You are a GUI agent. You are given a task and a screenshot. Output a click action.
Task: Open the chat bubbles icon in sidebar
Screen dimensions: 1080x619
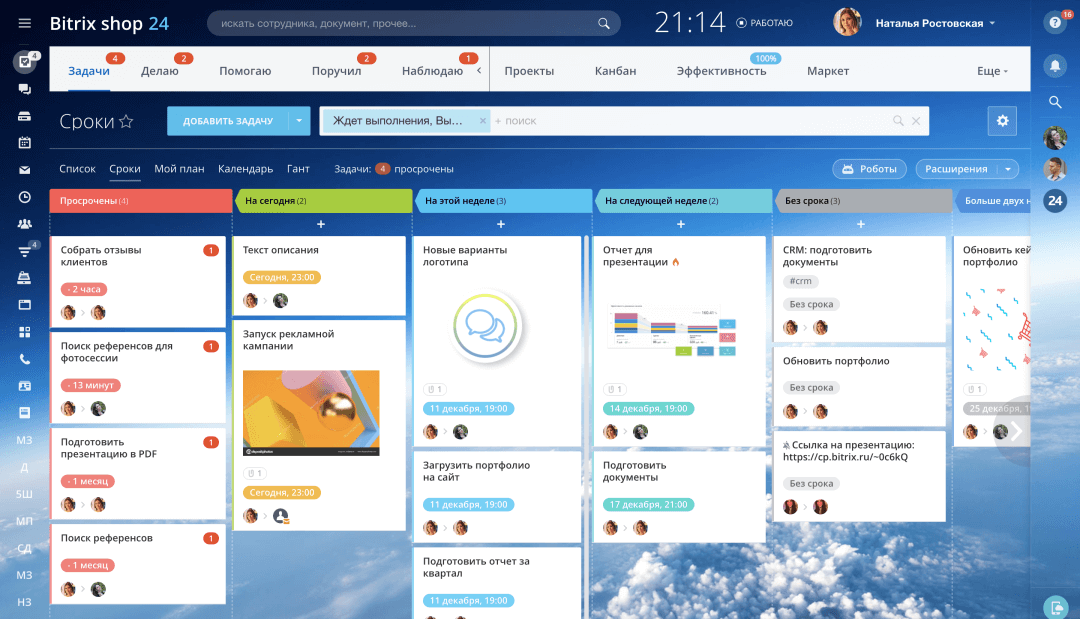[x=24, y=89]
